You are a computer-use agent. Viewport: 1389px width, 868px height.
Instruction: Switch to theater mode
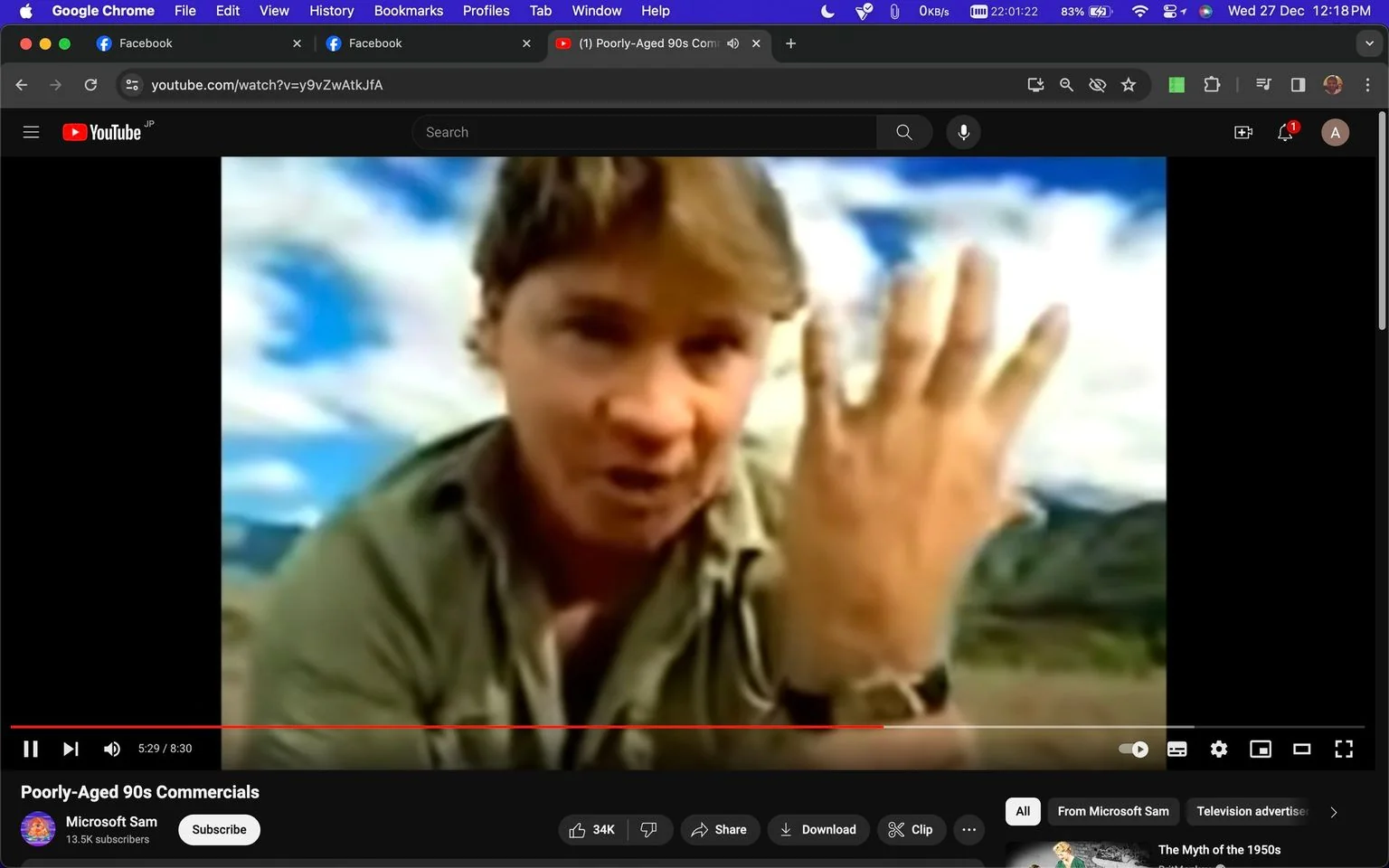tap(1302, 749)
